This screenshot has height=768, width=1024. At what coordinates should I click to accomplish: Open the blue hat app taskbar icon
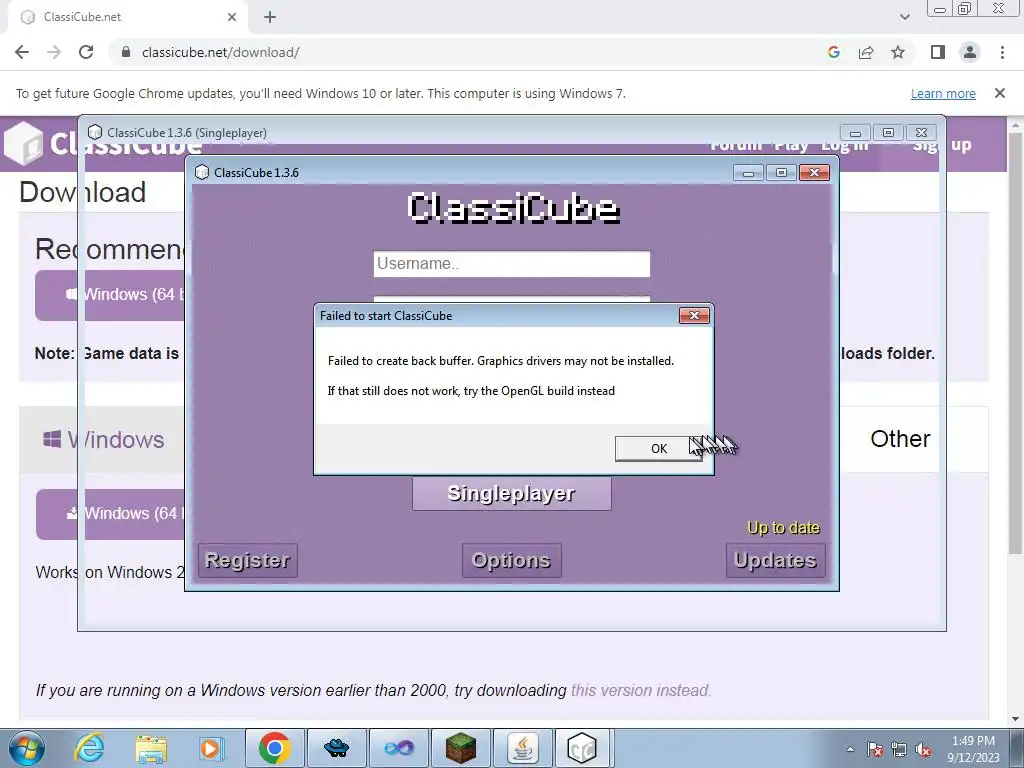(337, 748)
